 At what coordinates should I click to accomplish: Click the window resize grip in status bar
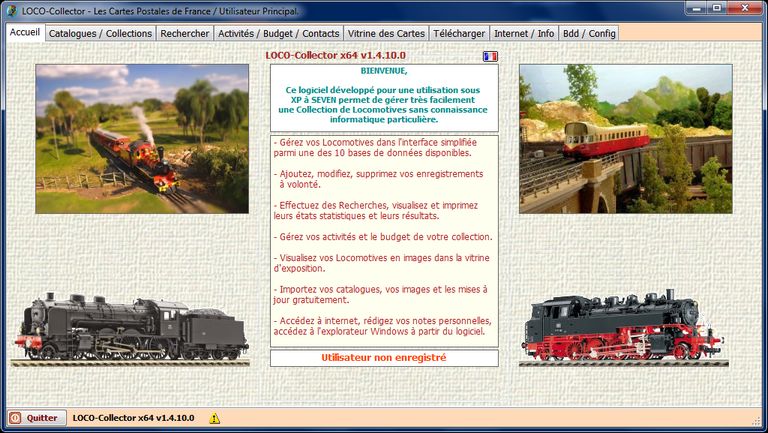click(757, 421)
